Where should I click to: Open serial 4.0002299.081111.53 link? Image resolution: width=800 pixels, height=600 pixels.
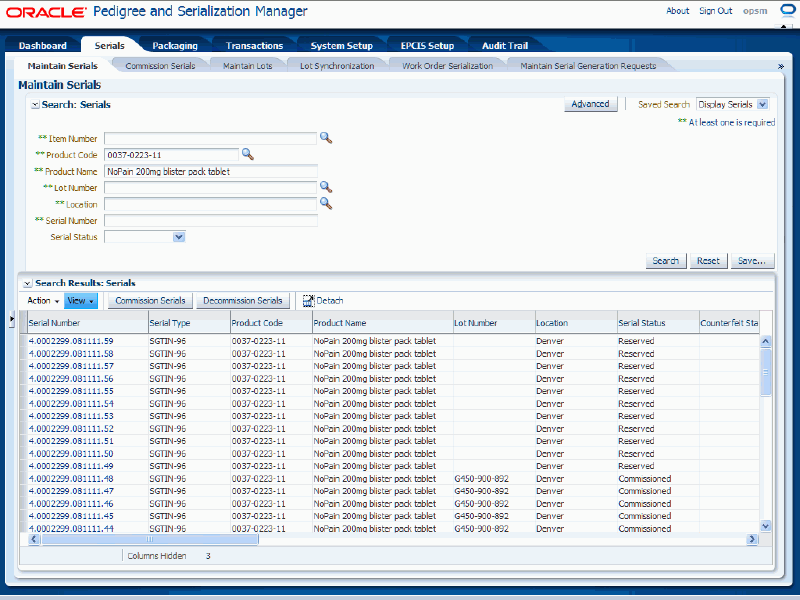pyautogui.click(x=71, y=416)
